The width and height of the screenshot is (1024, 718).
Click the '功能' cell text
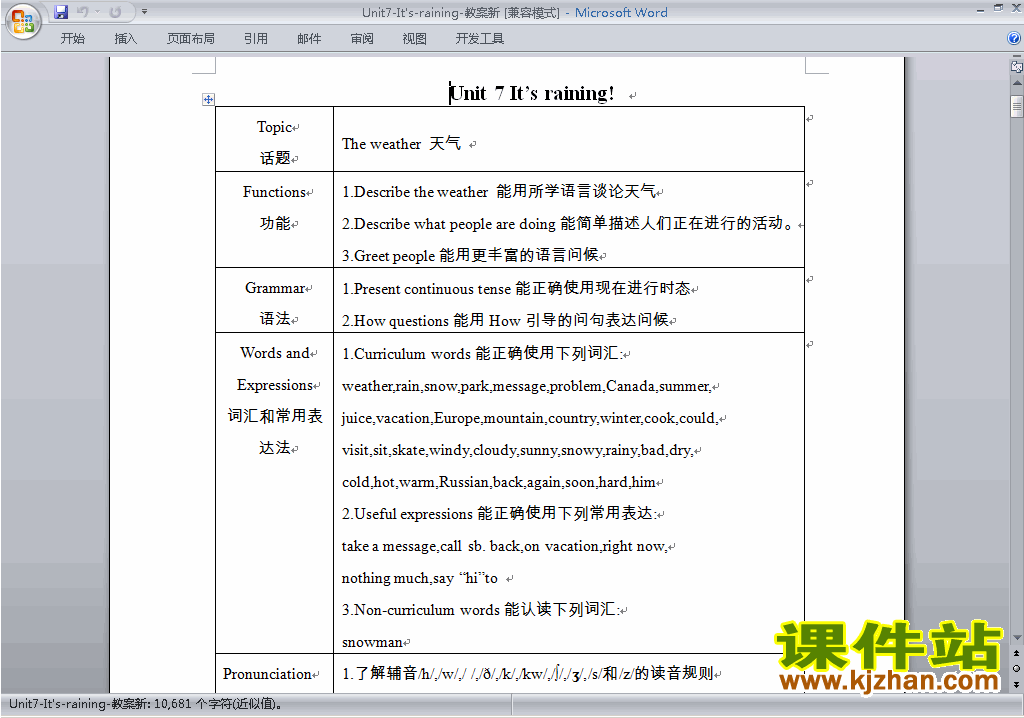(275, 223)
